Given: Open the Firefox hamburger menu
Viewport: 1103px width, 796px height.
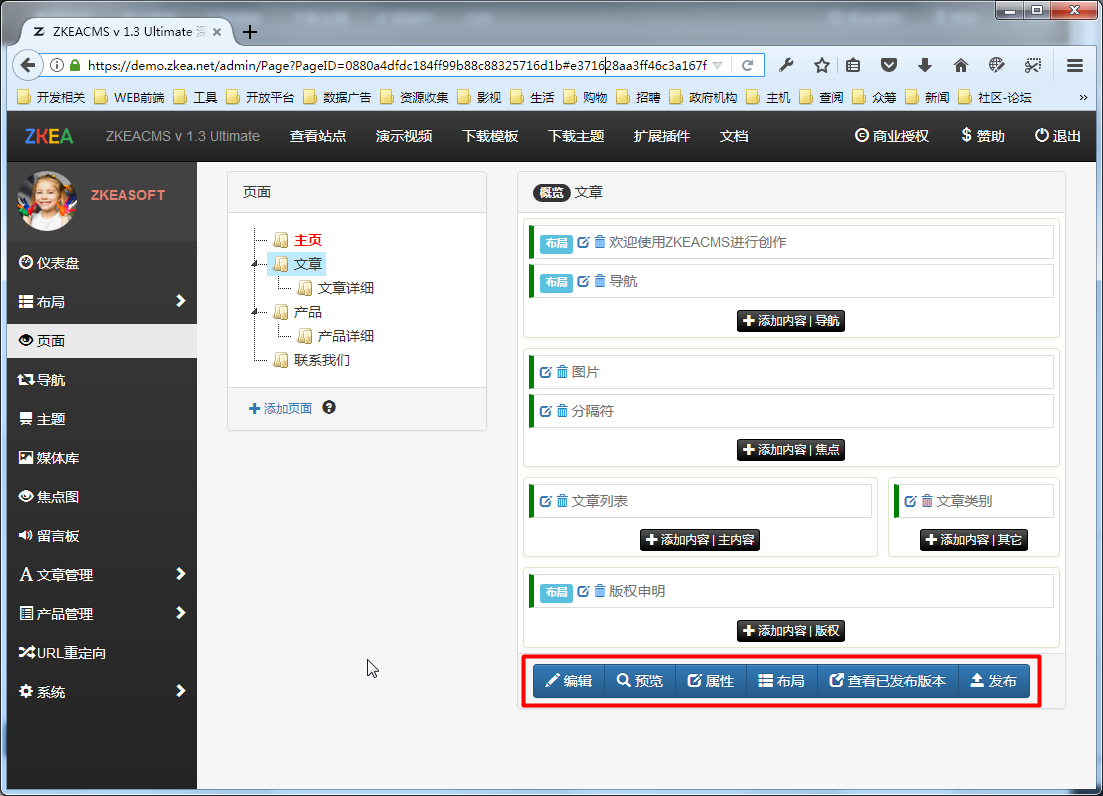Looking at the screenshot, I should [x=1075, y=65].
